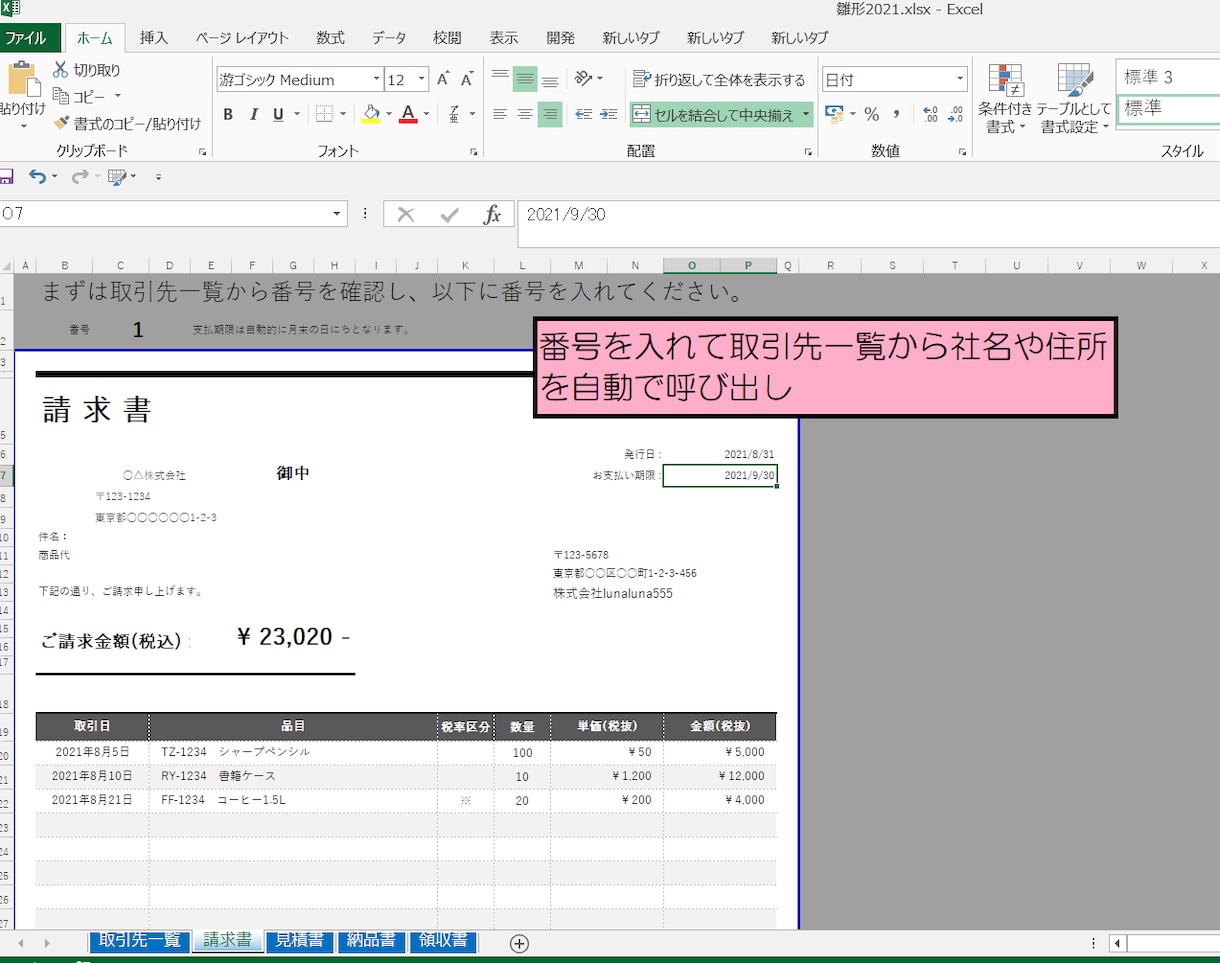The height and width of the screenshot is (963, 1220).
Task: Toggle middle vertical alignment
Action: [525, 79]
